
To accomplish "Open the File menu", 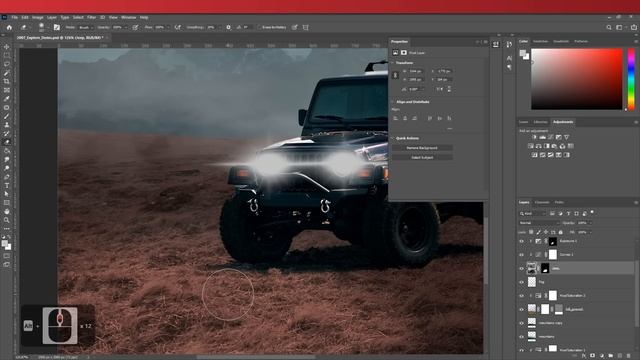I will [15, 18].
